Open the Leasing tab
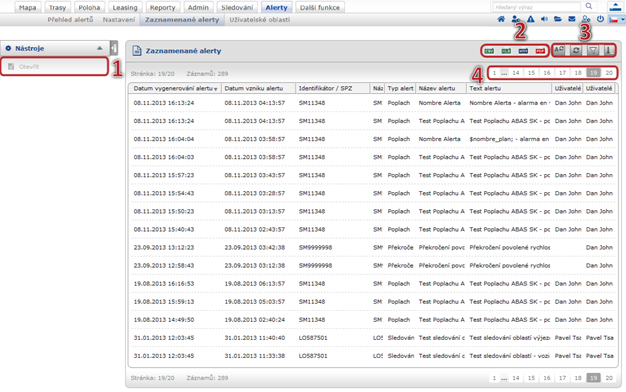Image resolution: width=626 pixels, height=392 pixels. point(125,7)
